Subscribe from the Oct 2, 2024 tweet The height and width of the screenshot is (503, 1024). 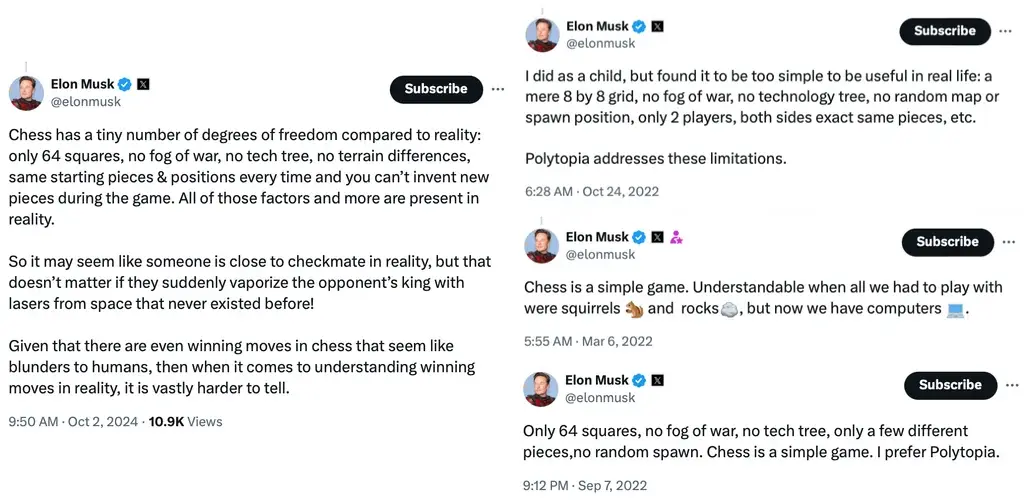click(436, 89)
